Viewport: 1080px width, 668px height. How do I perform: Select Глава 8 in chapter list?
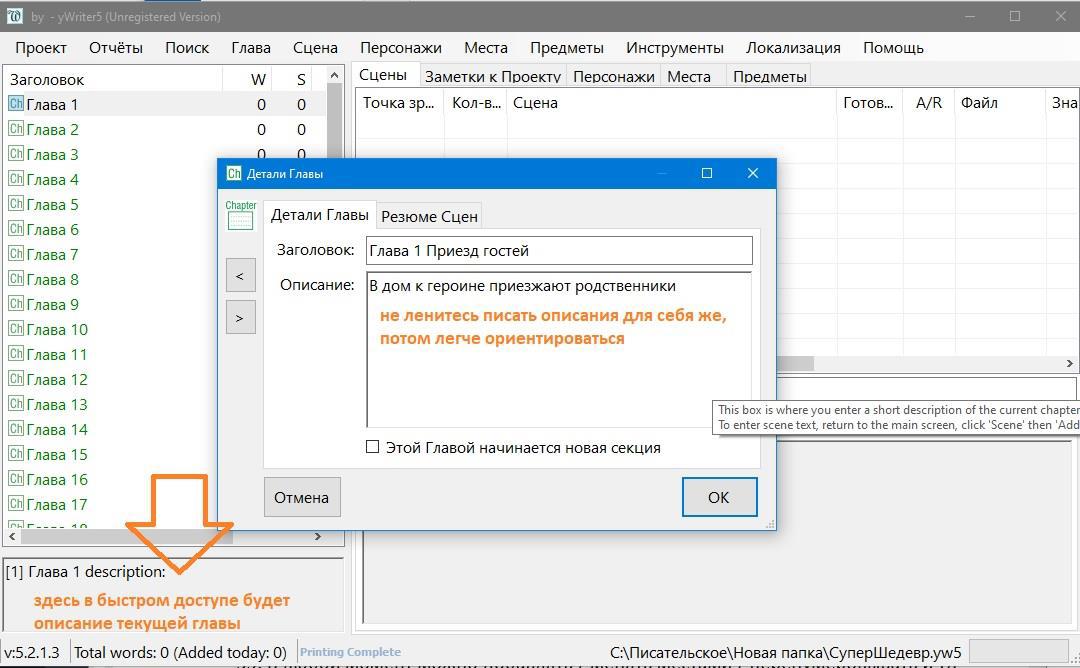(x=53, y=279)
